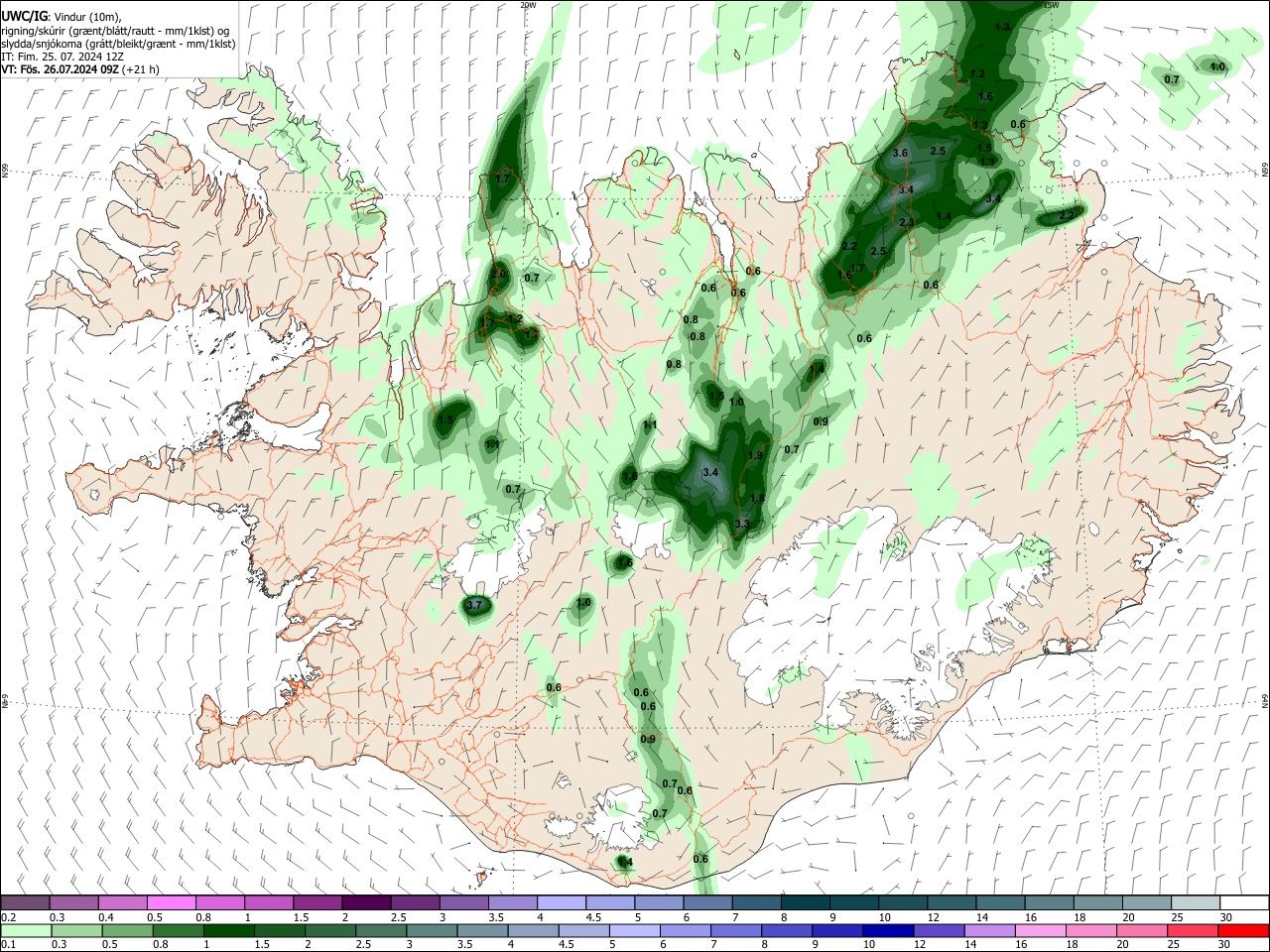Click the palest green 0.1 swatch in the lower legend
The width and height of the screenshot is (1270, 952).
tap(25, 930)
